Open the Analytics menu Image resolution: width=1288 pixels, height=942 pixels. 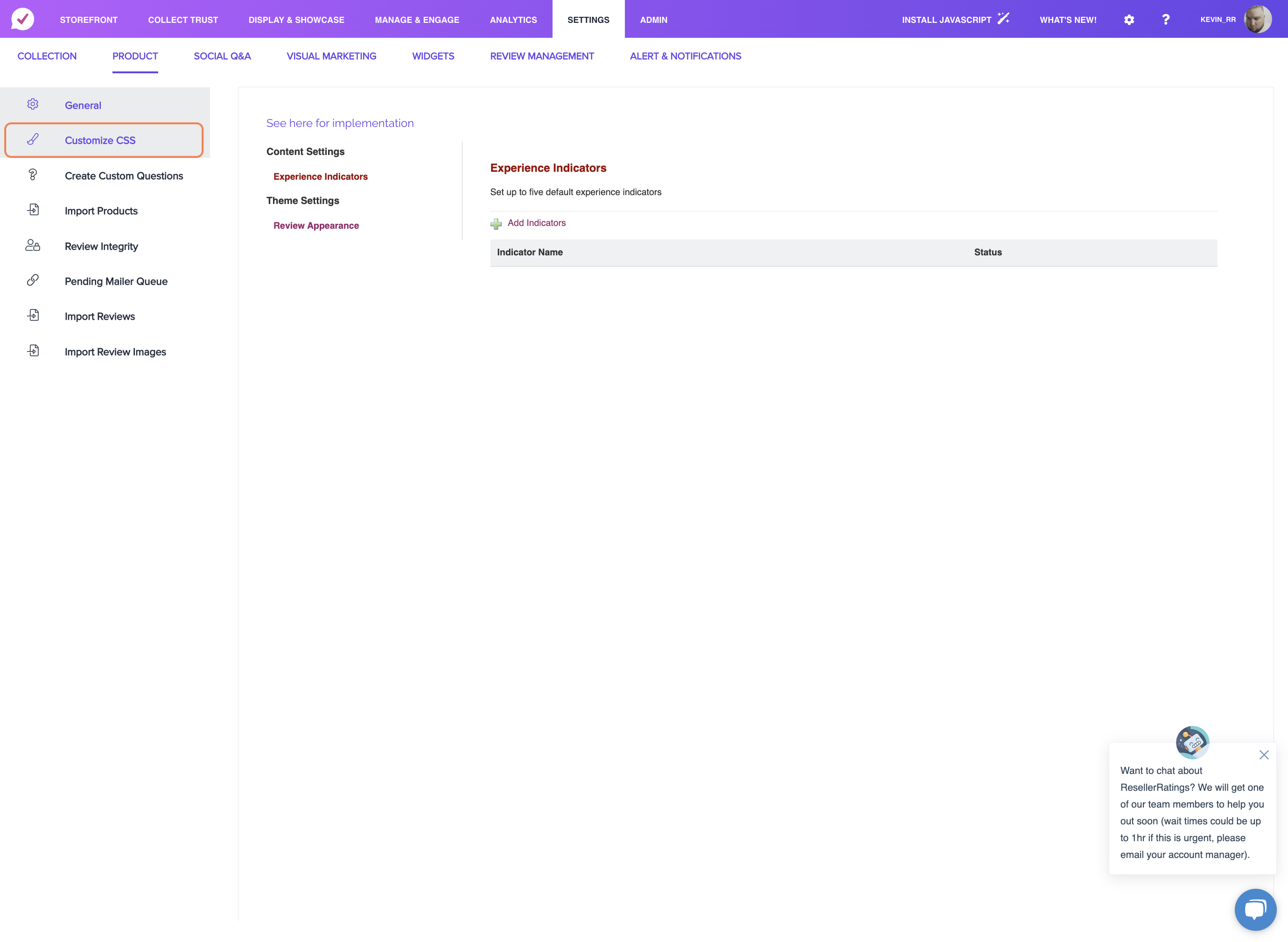(x=513, y=20)
